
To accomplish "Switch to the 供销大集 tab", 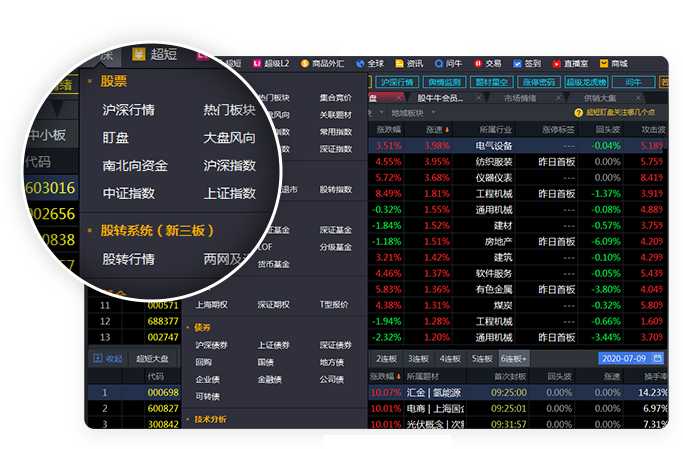I will coord(600,98).
